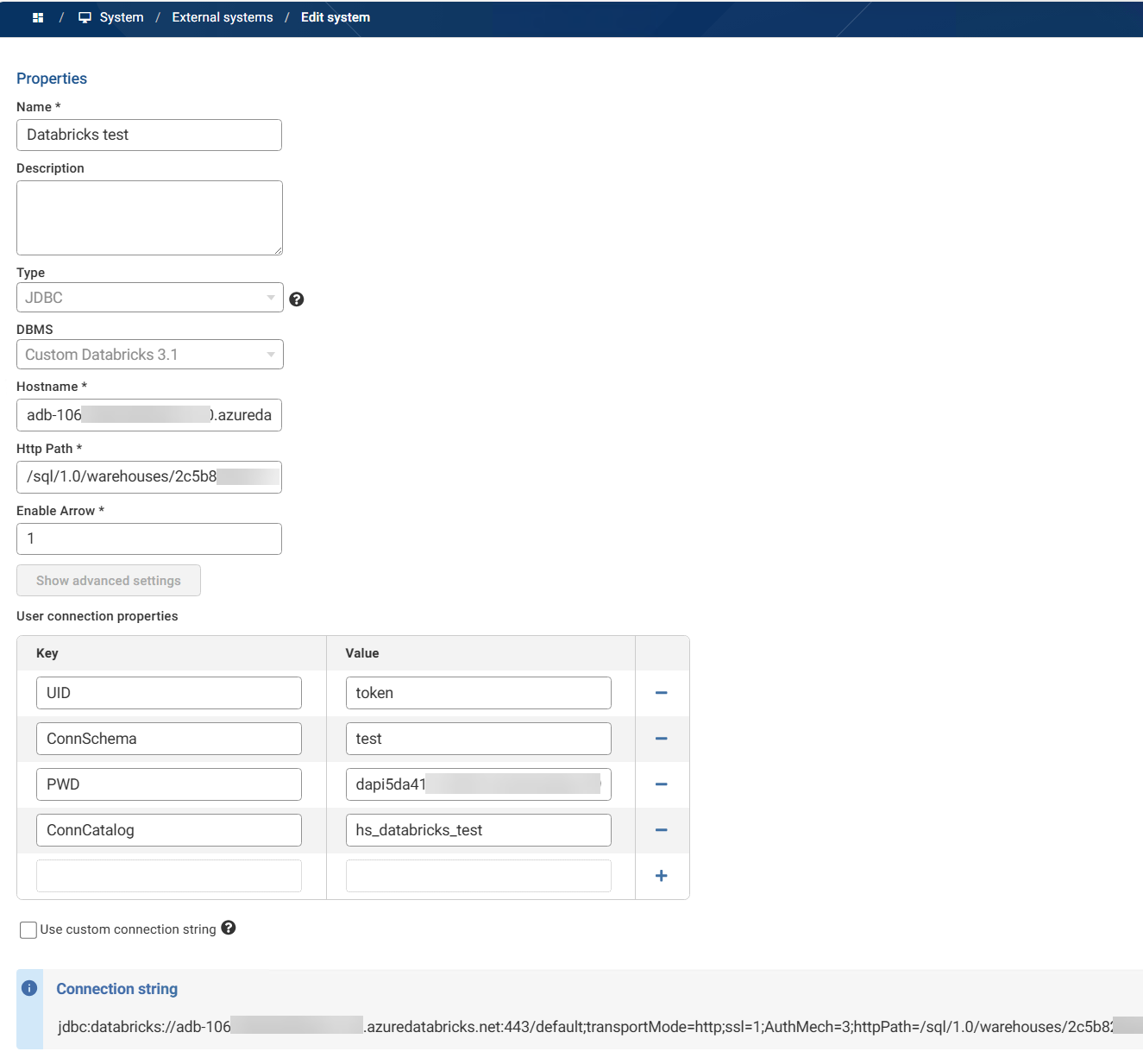Image resolution: width=1143 pixels, height=1064 pixels.
Task: Click into the Description text area
Action: 149,218
